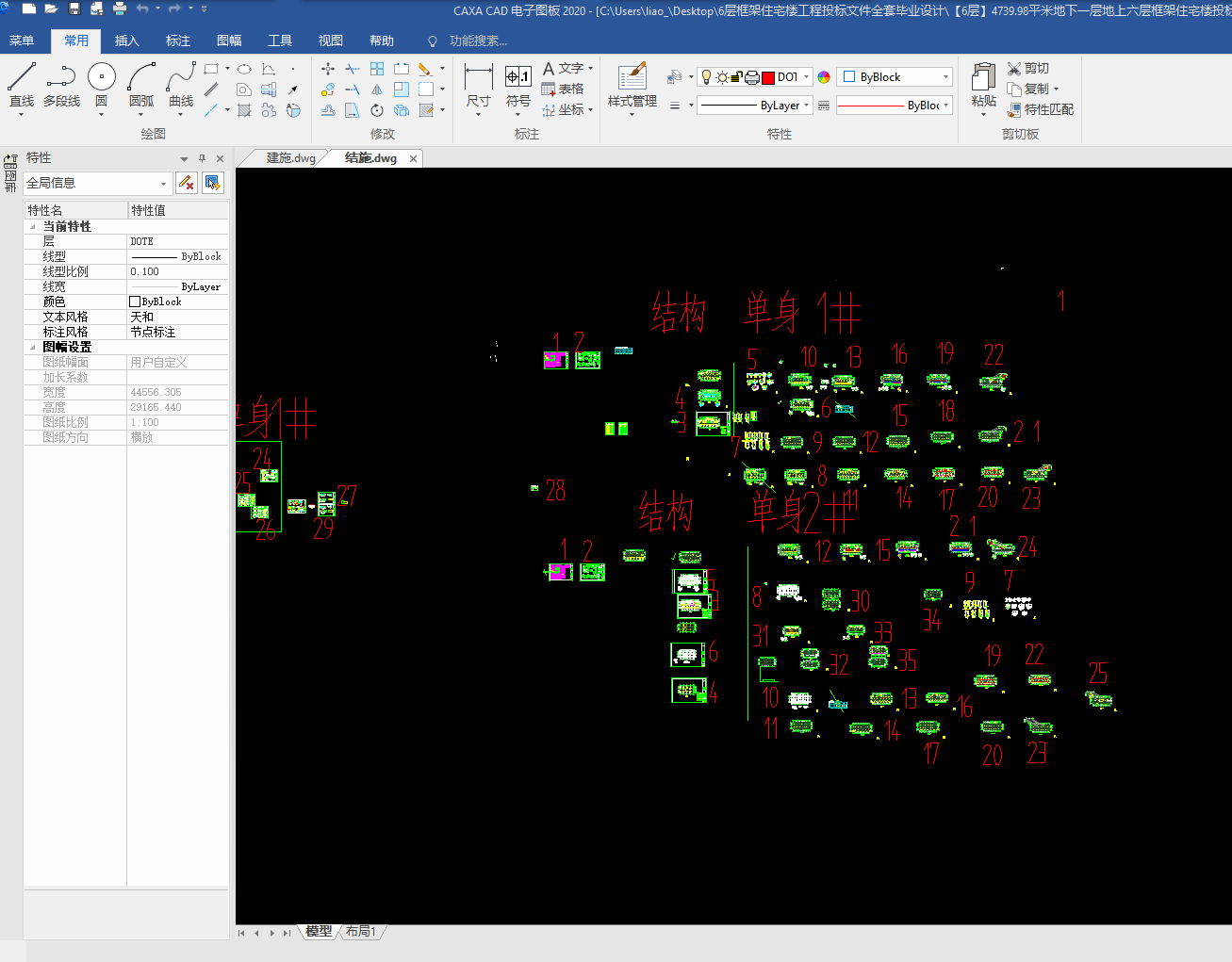Switch to the 建施.dwg document tab
The width and height of the screenshot is (1232, 962).
coord(291,158)
